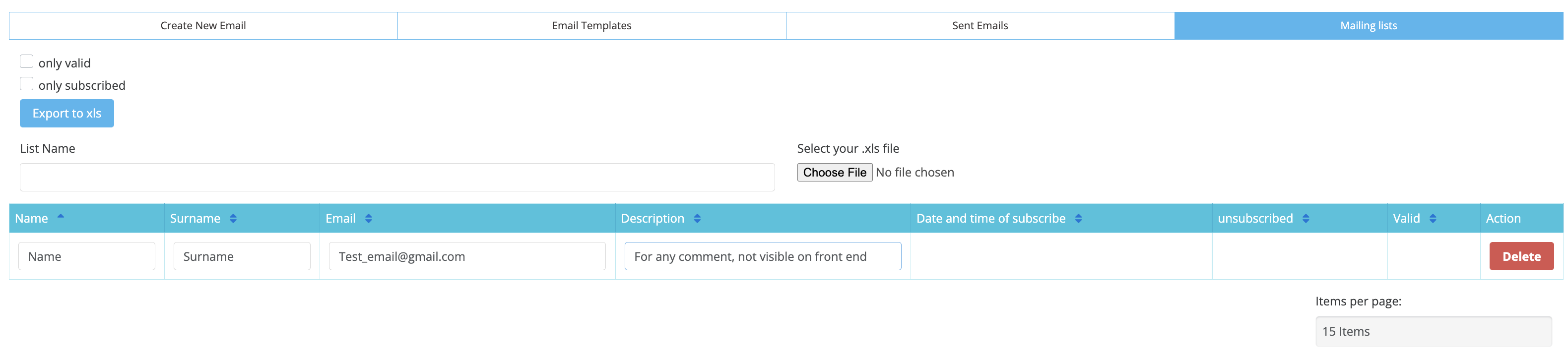Sort the Description column via its arrows
This screenshot has width=1568, height=361.
[x=697, y=219]
